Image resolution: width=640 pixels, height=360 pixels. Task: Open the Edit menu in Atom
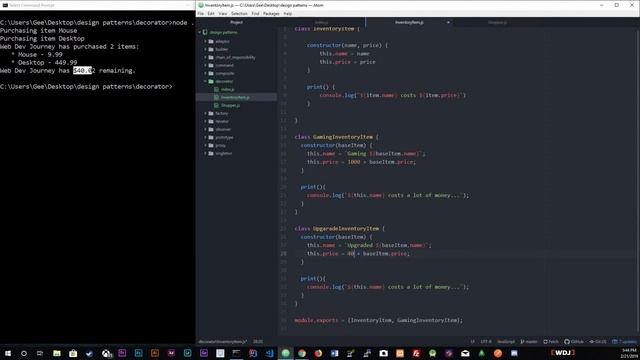tap(211, 13)
